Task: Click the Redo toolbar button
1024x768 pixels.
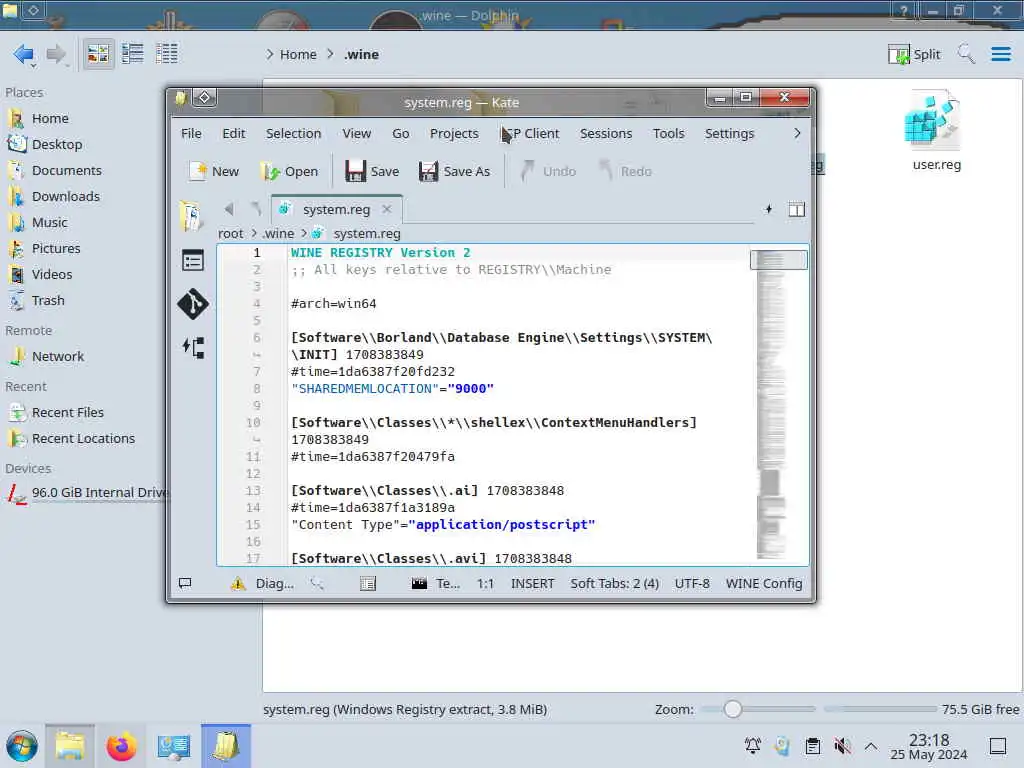Action: (x=626, y=171)
